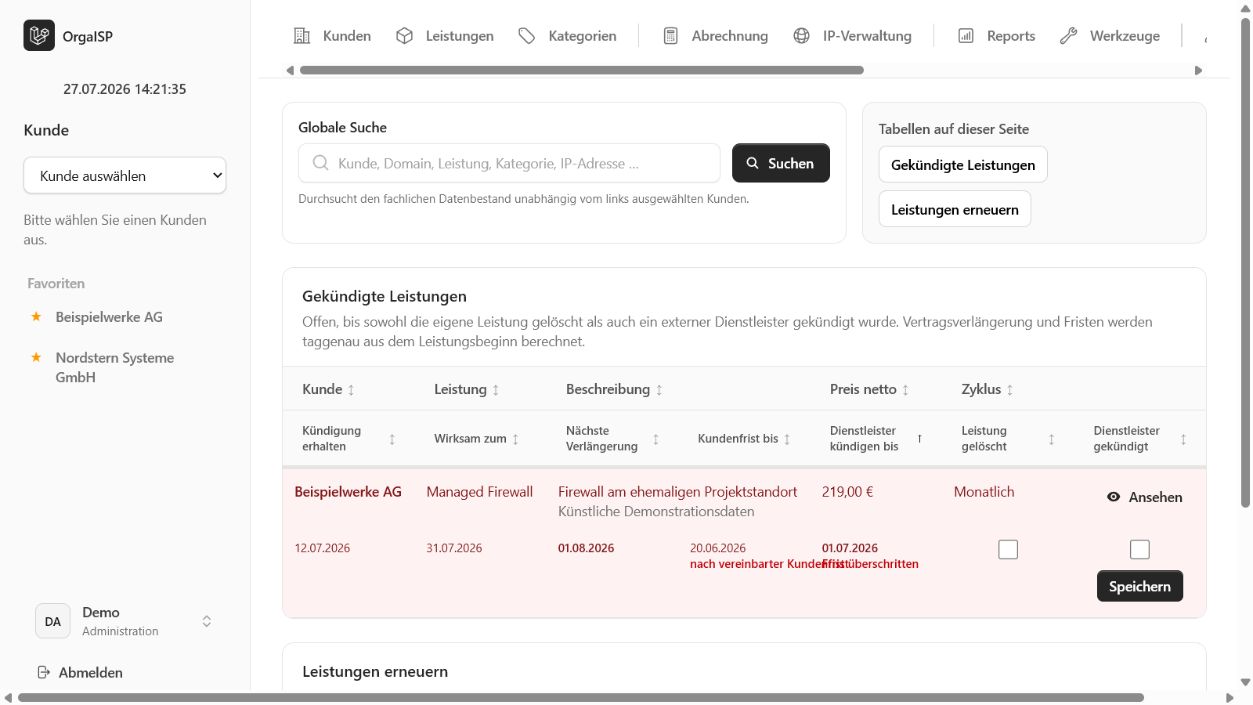Sort by Dienstleister gekündigt arrow icon
Viewport: 1253px width, 705px height.
point(1184,439)
